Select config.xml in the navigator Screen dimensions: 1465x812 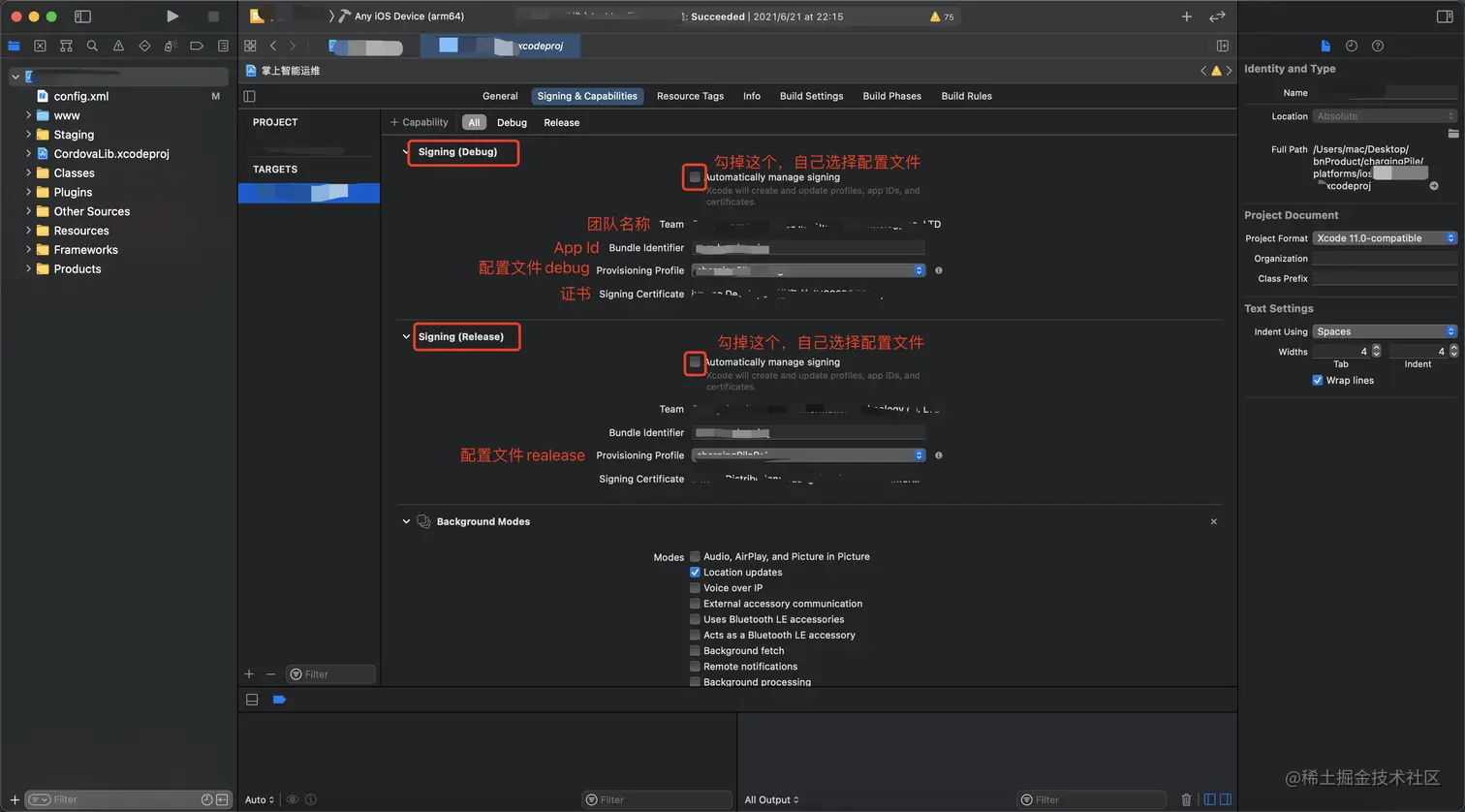[81, 96]
